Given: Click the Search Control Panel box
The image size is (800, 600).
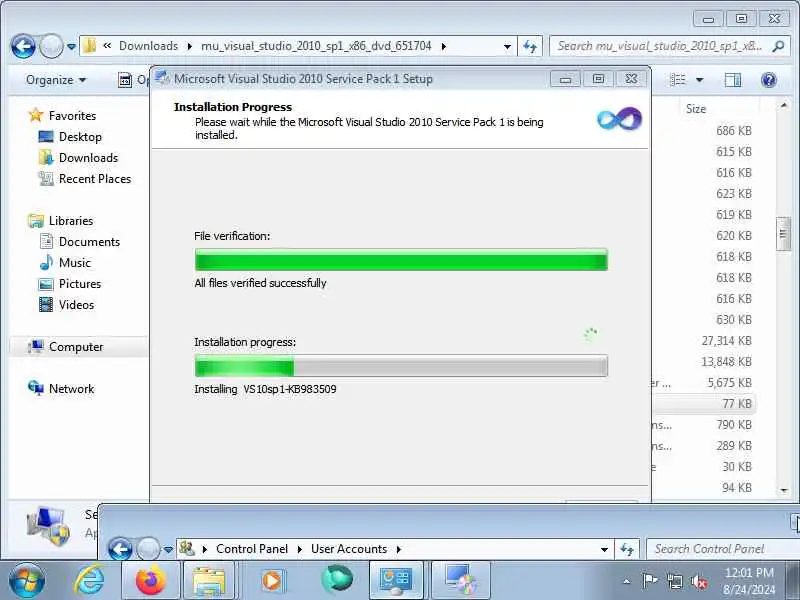Looking at the screenshot, I should coord(721,549).
